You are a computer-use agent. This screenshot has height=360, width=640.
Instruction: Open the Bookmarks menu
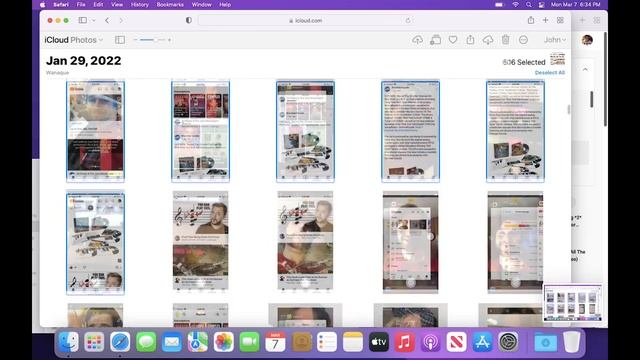coord(170,4)
